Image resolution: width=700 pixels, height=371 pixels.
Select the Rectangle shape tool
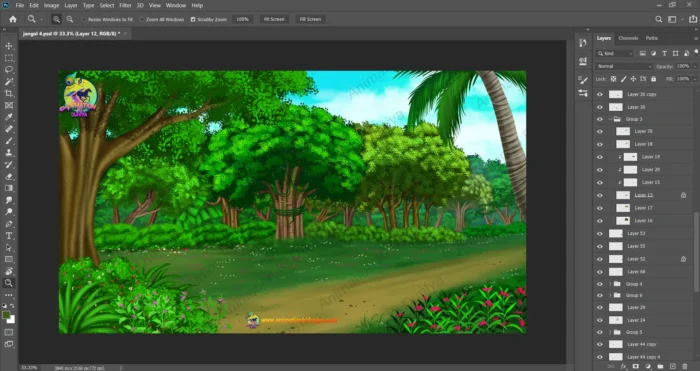coord(8,259)
